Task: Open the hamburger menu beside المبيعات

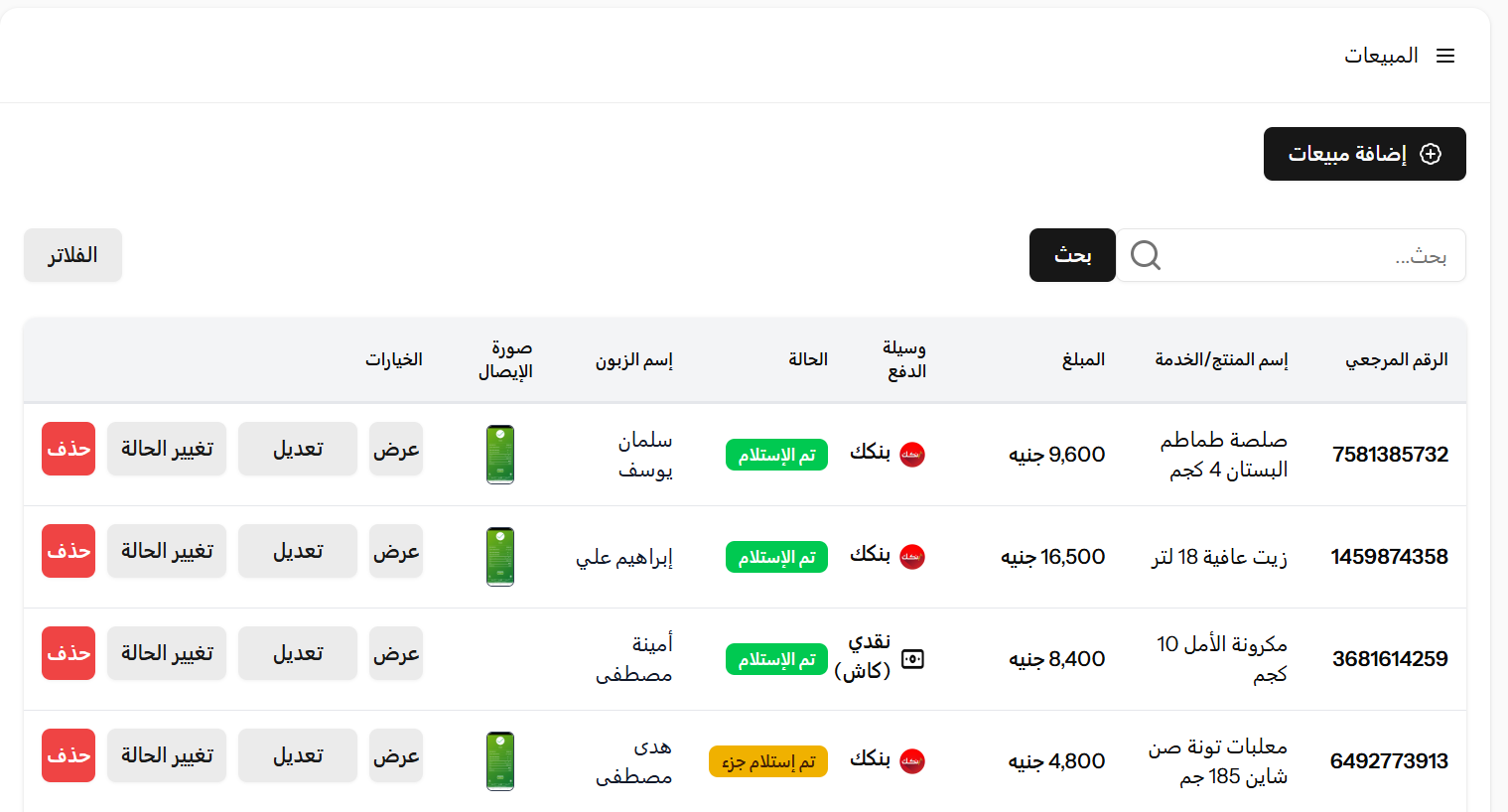Action: (x=1445, y=57)
